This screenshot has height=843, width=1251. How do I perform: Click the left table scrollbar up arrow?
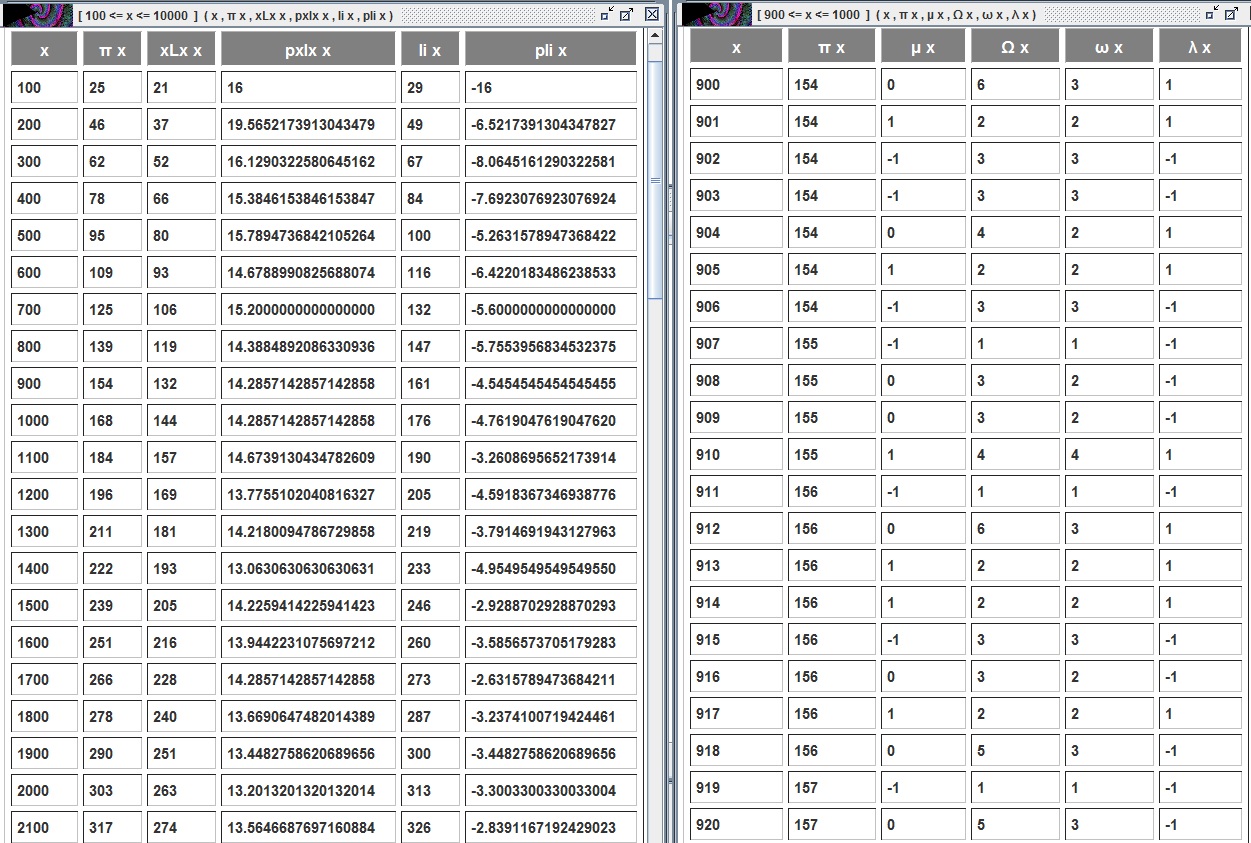tap(655, 36)
